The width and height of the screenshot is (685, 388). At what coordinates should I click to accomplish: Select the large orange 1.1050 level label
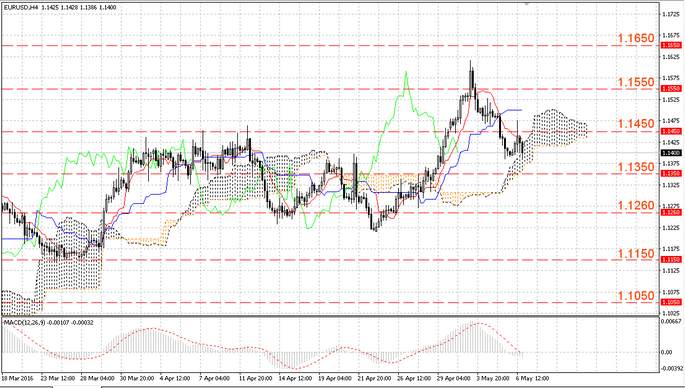click(636, 296)
